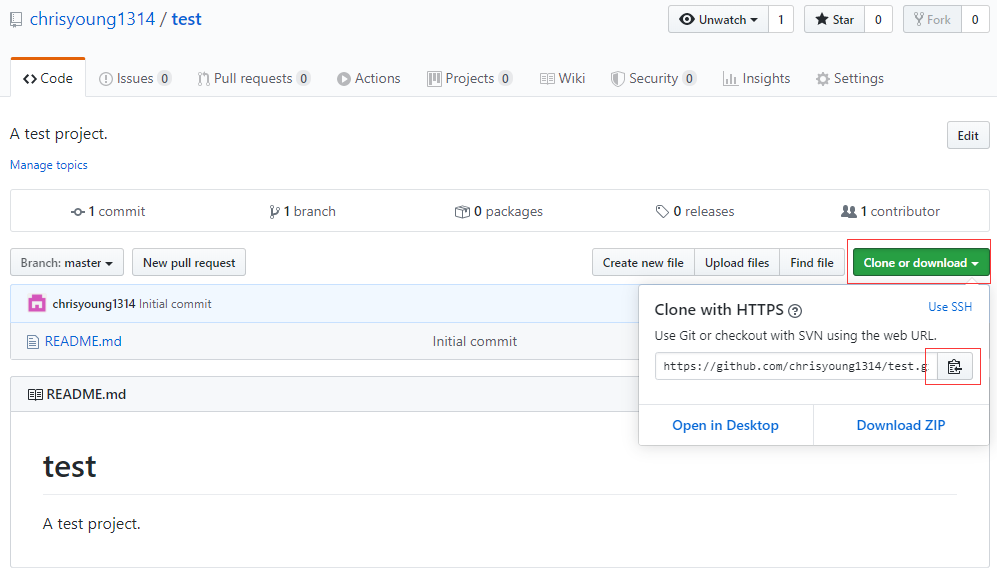The height and width of the screenshot is (576, 997).
Task: Copy the clone URL to clipboard
Action: tap(954, 367)
